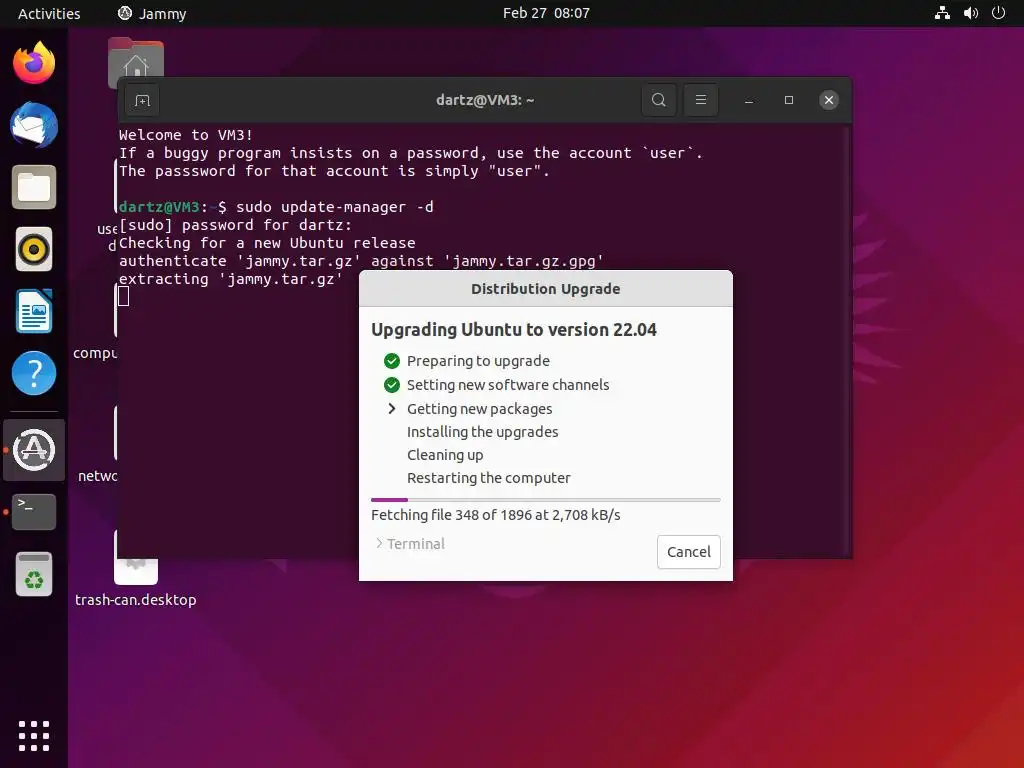1024x768 pixels.
Task: Open Rhythmbox music player in dock
Action: [x=34, y=249]
